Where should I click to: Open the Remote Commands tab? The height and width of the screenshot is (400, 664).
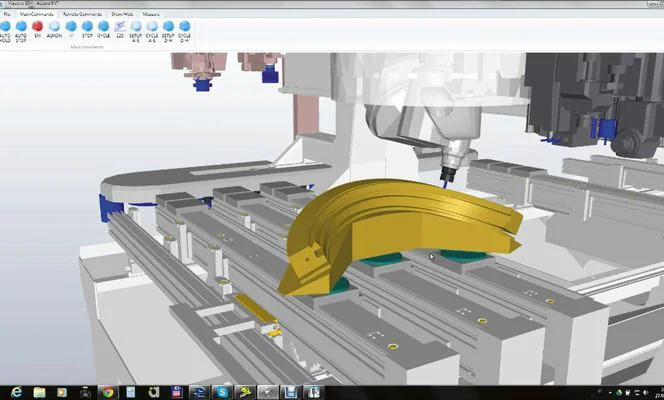tap(82, 15)
